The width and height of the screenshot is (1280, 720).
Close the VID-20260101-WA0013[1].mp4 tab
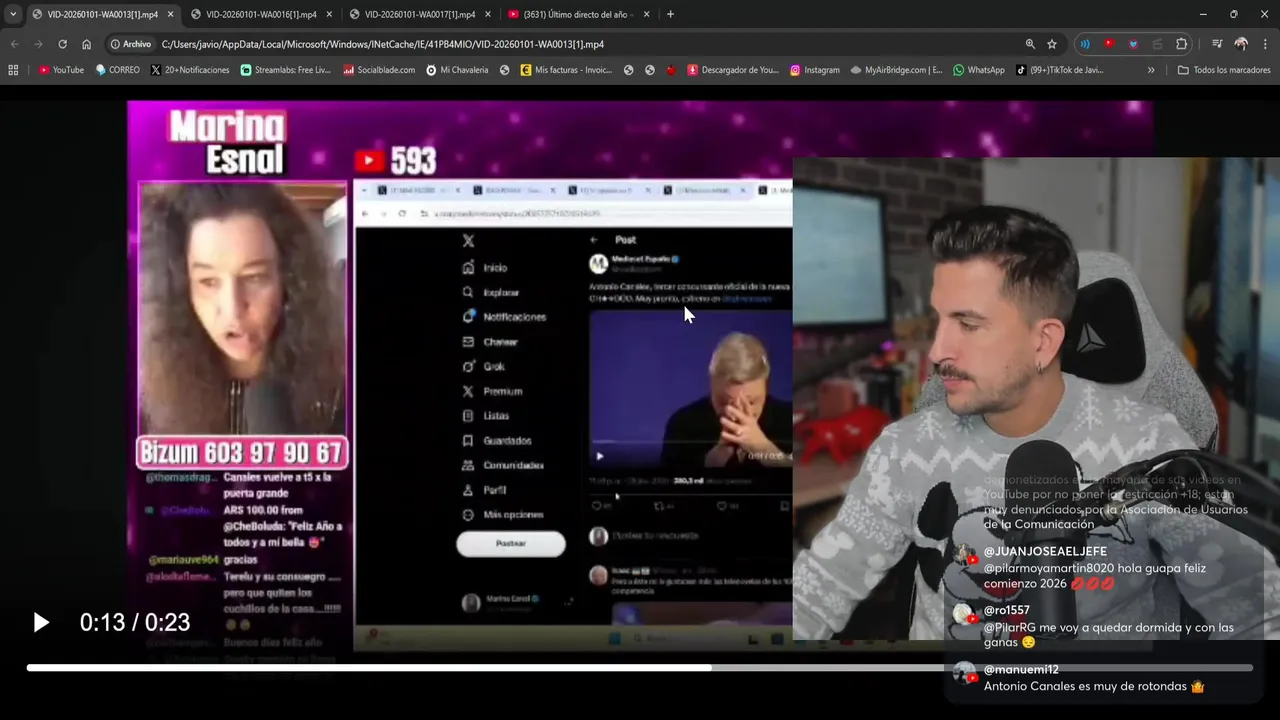click(x=170, y=14)
